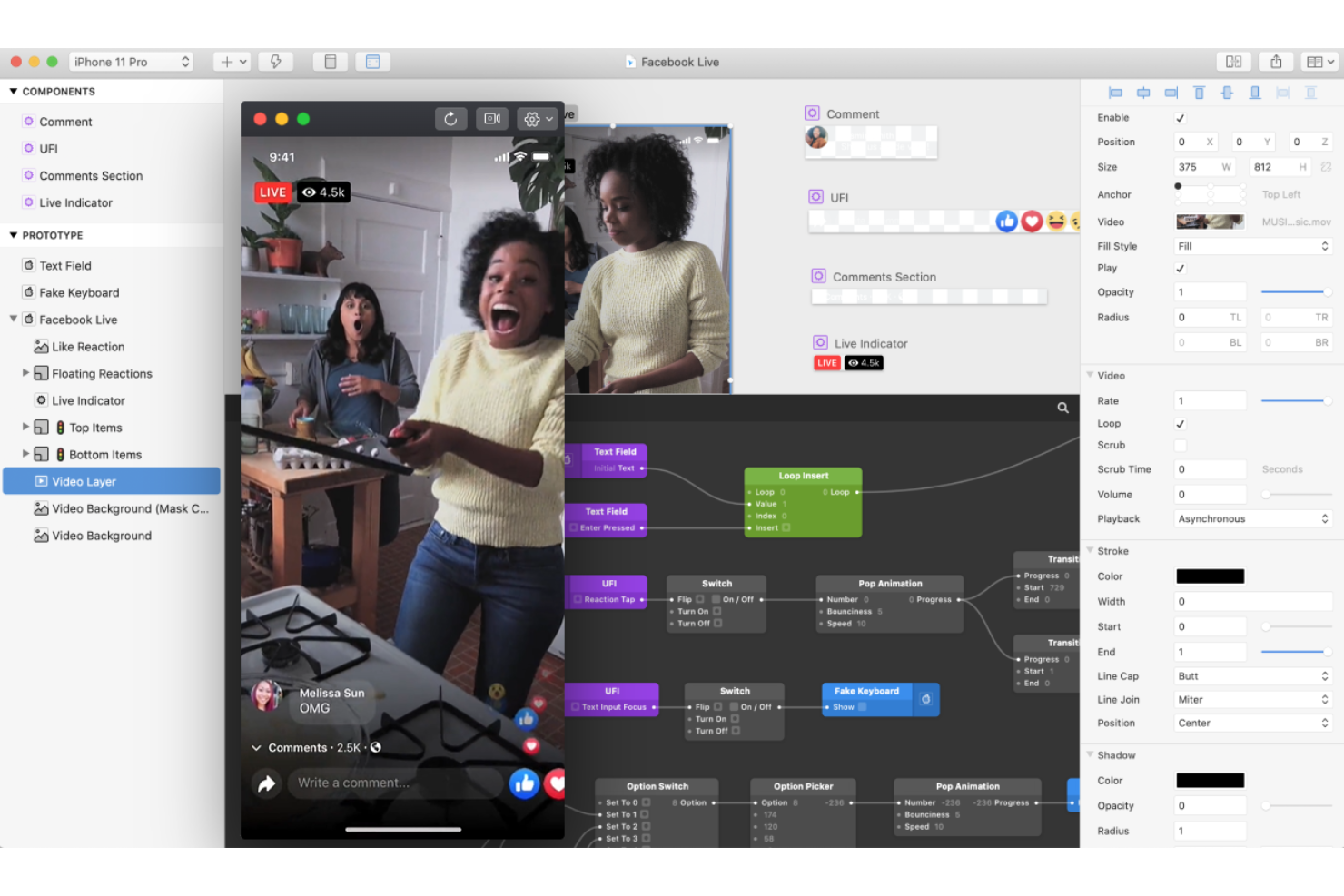Open the Line Cap dropdown
Viewport: 1344px width, 896px height.
coord(1252,676)
